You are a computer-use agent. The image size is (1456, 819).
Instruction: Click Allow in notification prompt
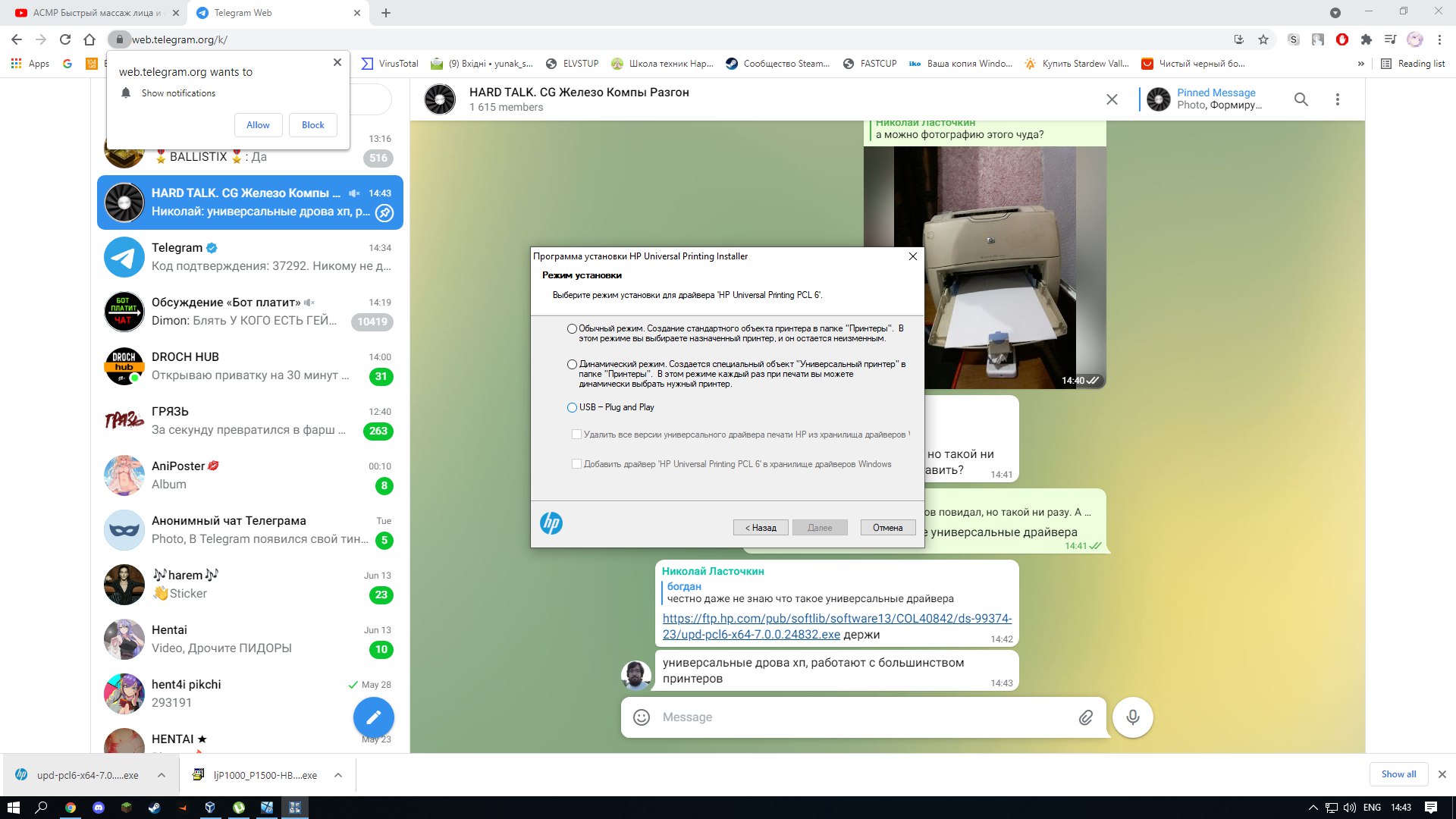(258, 125)
